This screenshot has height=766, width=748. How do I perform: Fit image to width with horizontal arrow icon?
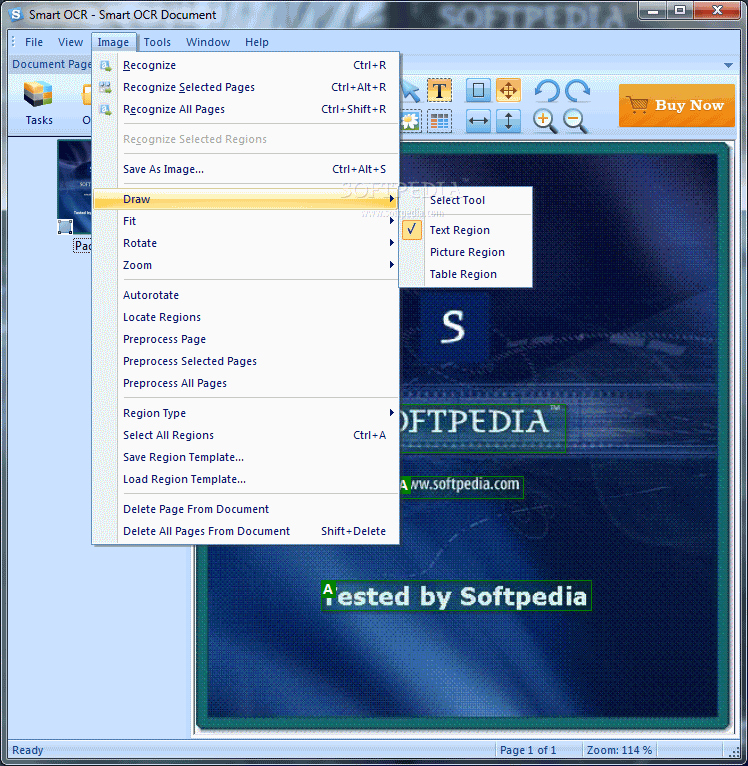coord(478,121)
